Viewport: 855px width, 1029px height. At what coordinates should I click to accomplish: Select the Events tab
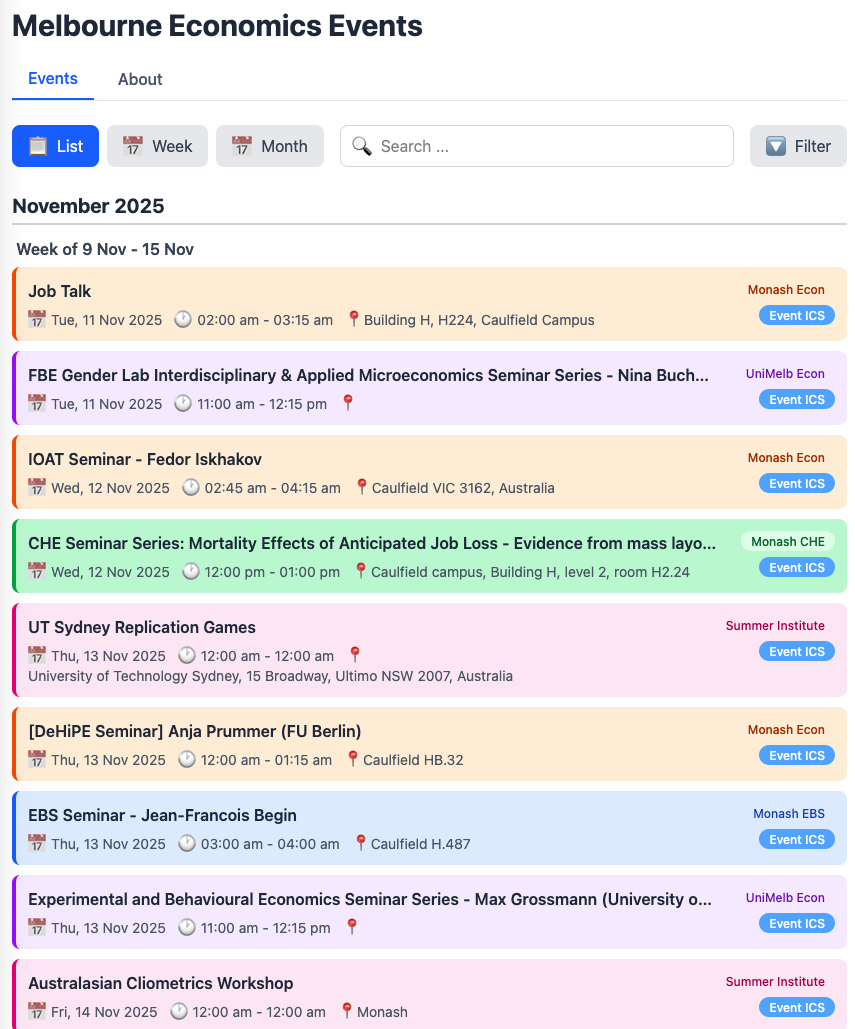53,78
